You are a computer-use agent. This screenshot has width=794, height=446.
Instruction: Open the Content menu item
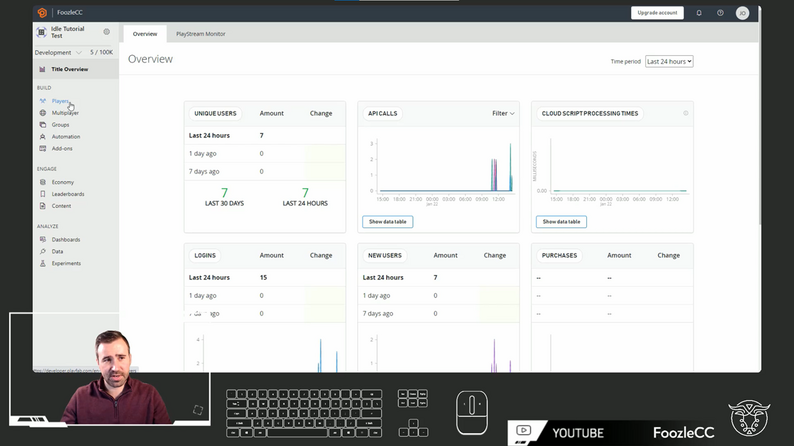point(61,206)
